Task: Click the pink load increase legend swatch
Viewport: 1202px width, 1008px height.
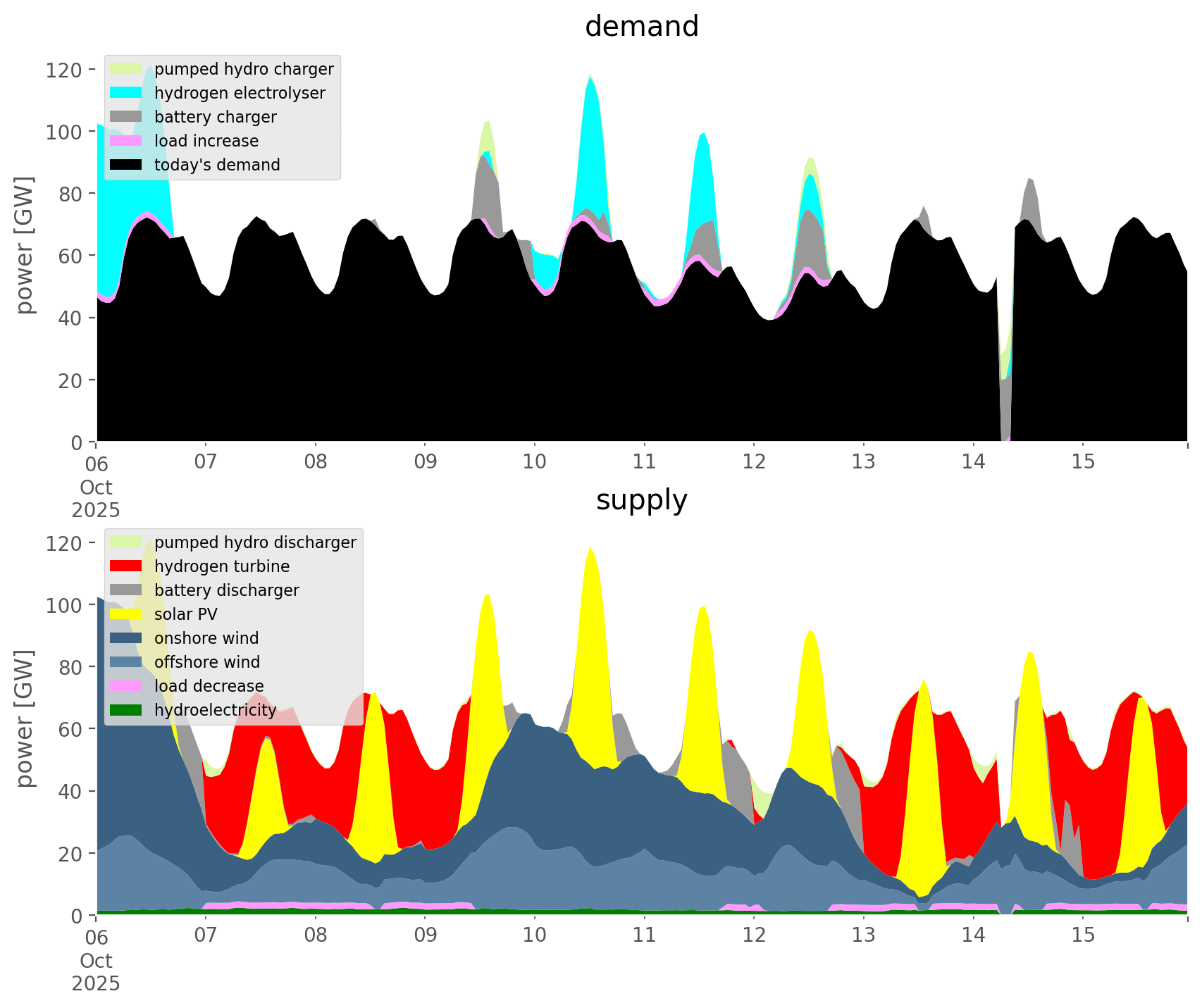Action: click(126, 141)
